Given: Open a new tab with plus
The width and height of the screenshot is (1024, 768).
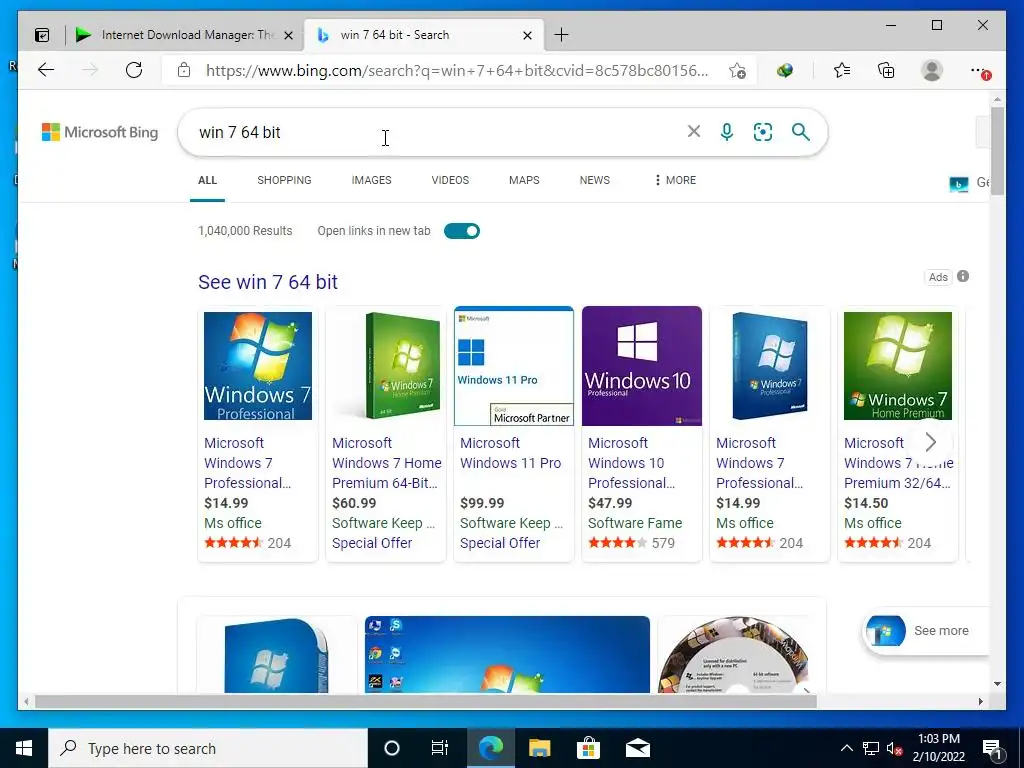Looking at the screenshot, I should pos(561,35).
